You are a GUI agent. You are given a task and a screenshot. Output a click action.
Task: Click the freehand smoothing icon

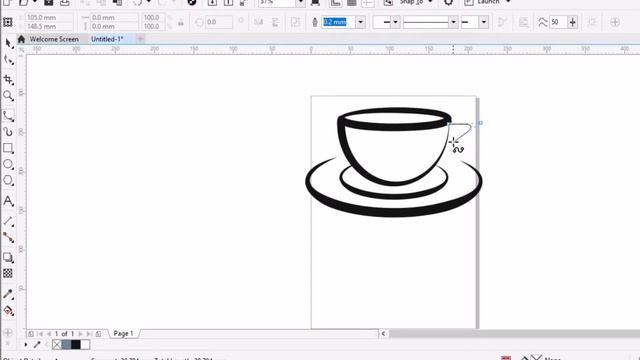[x=542, y=22]
